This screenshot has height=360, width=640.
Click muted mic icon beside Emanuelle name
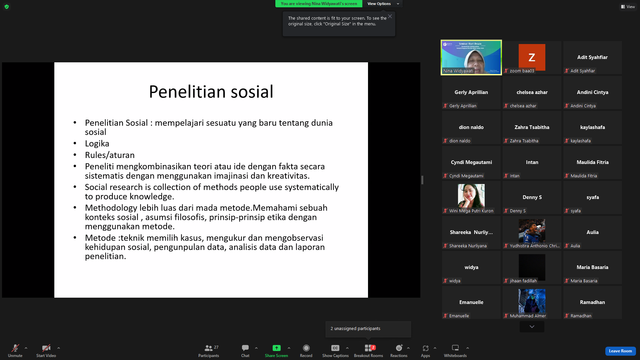[x=445, y=316]
